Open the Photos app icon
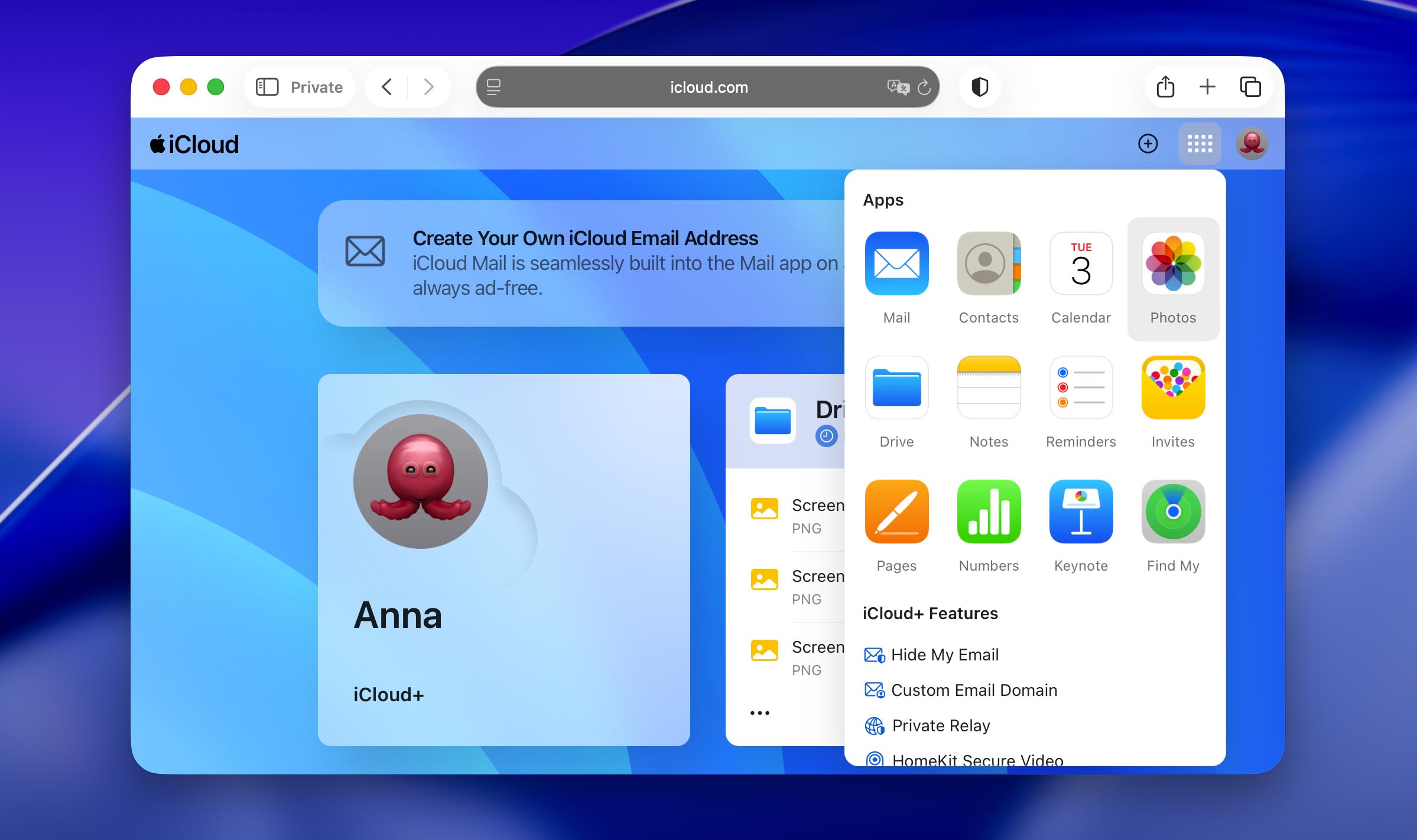The height and width of the screenshot is (840, 1417). (1173, 263)
